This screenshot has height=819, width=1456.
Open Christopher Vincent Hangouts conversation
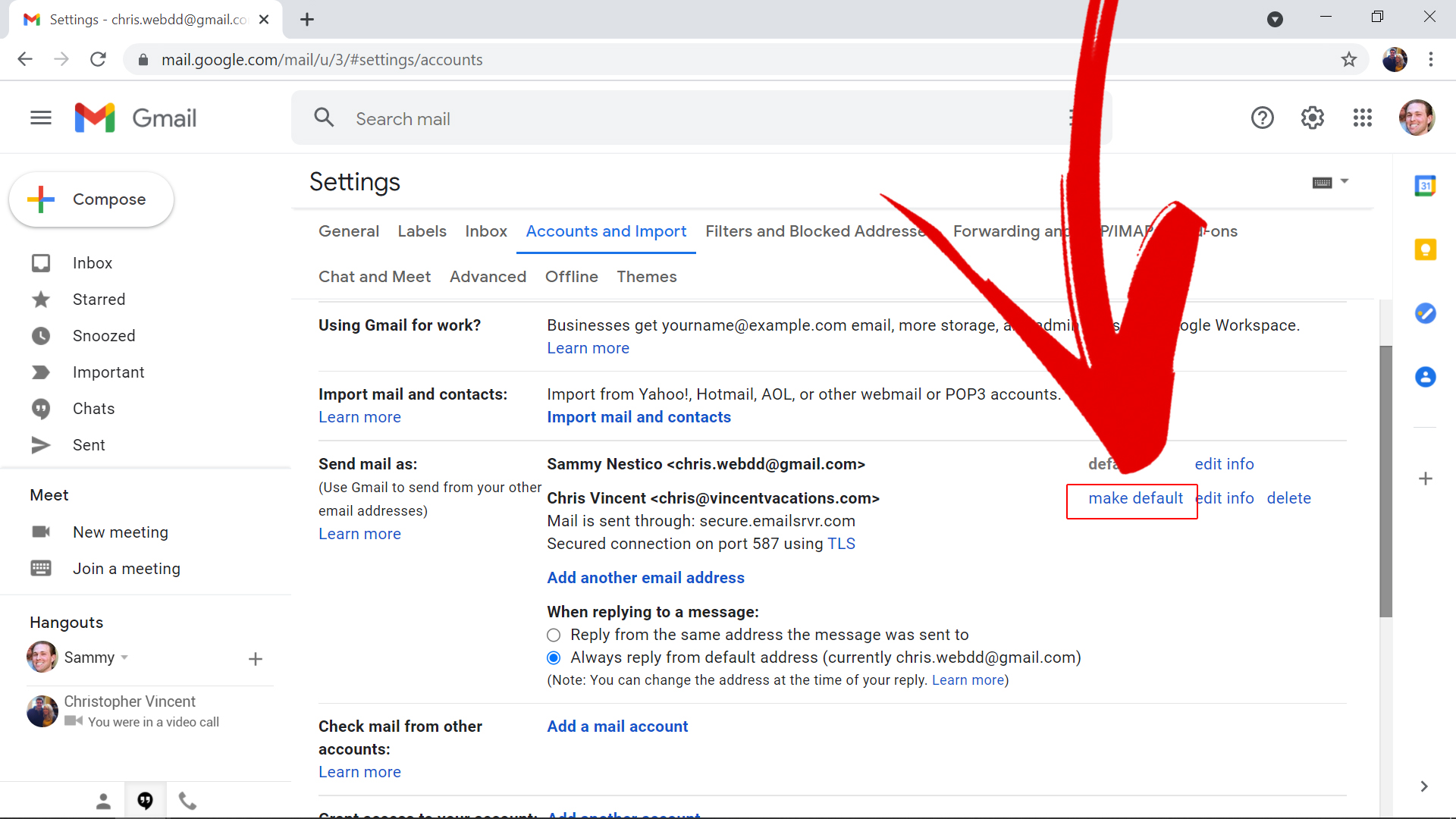(x=150, y=711)
